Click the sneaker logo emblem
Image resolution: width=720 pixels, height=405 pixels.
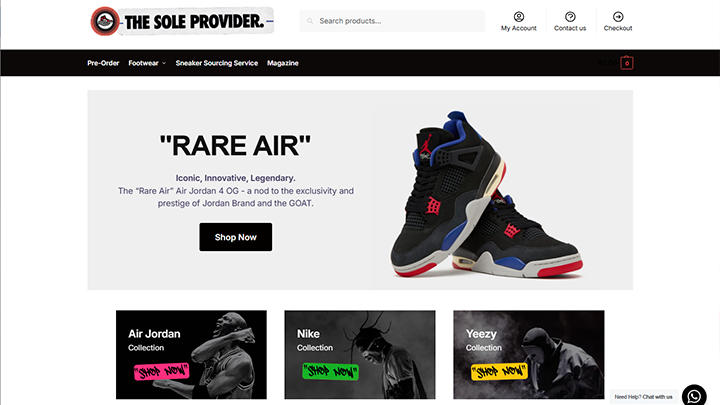coord(105,21)
